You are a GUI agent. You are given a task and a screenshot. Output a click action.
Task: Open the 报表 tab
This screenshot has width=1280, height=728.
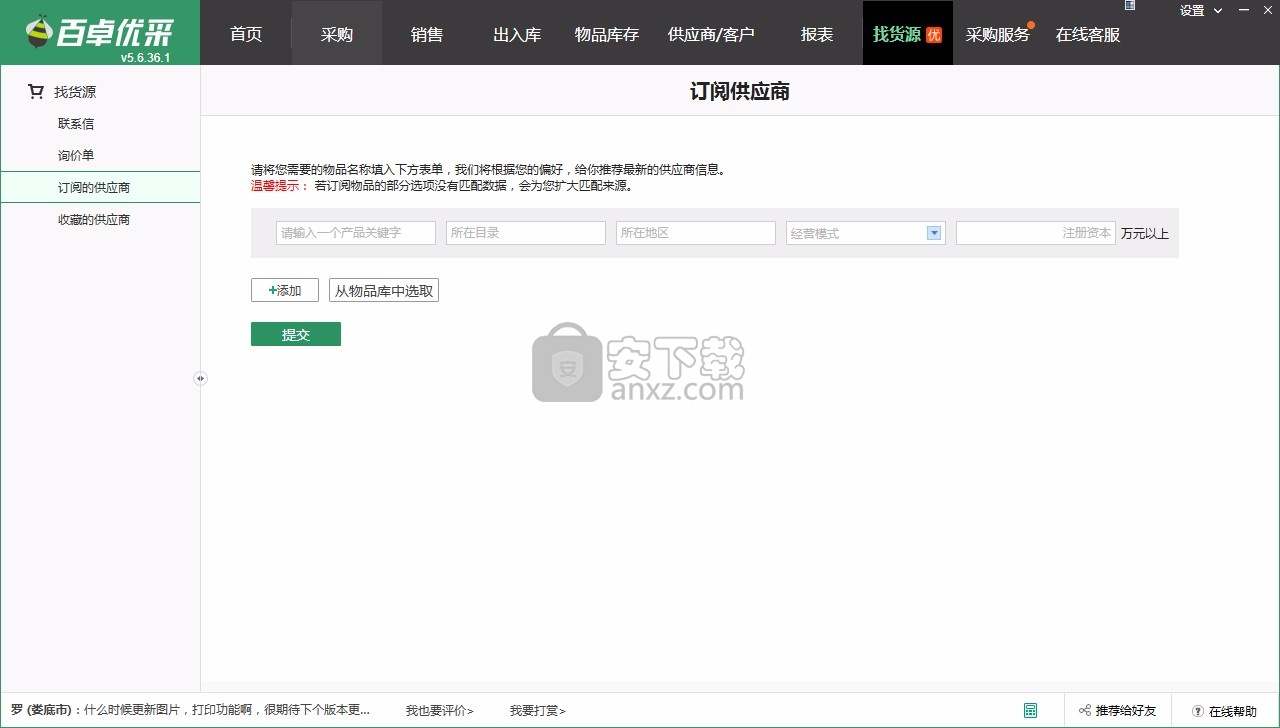pyautogui.click(x=817, y=34)
